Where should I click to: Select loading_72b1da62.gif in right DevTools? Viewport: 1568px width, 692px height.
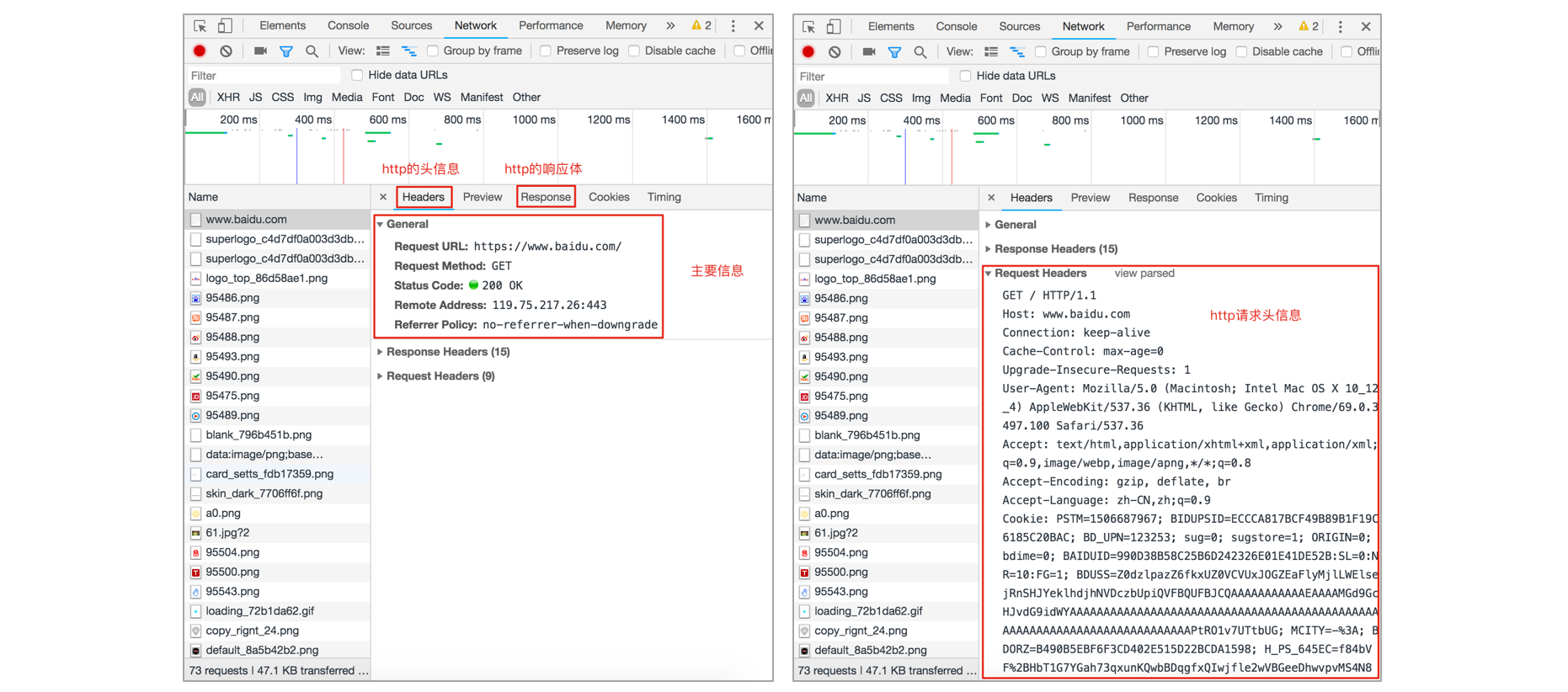point(886,611)
